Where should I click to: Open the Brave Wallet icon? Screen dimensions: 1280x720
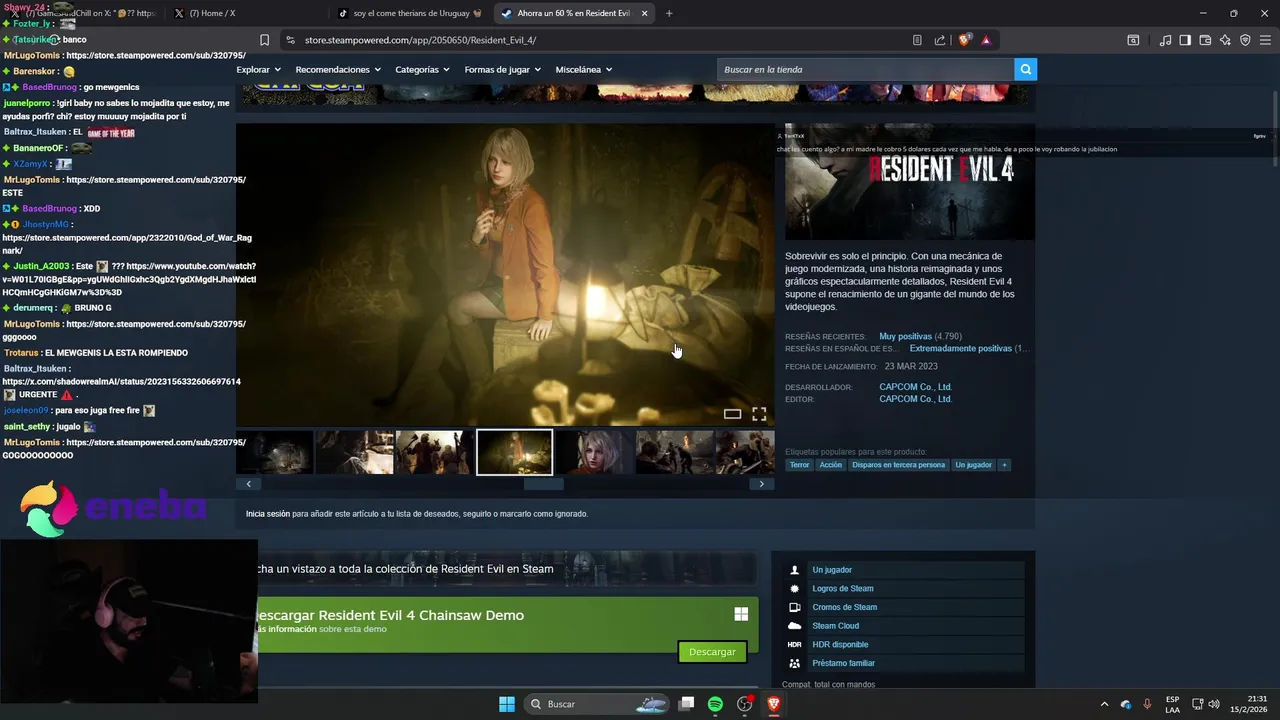[1205, 40]
